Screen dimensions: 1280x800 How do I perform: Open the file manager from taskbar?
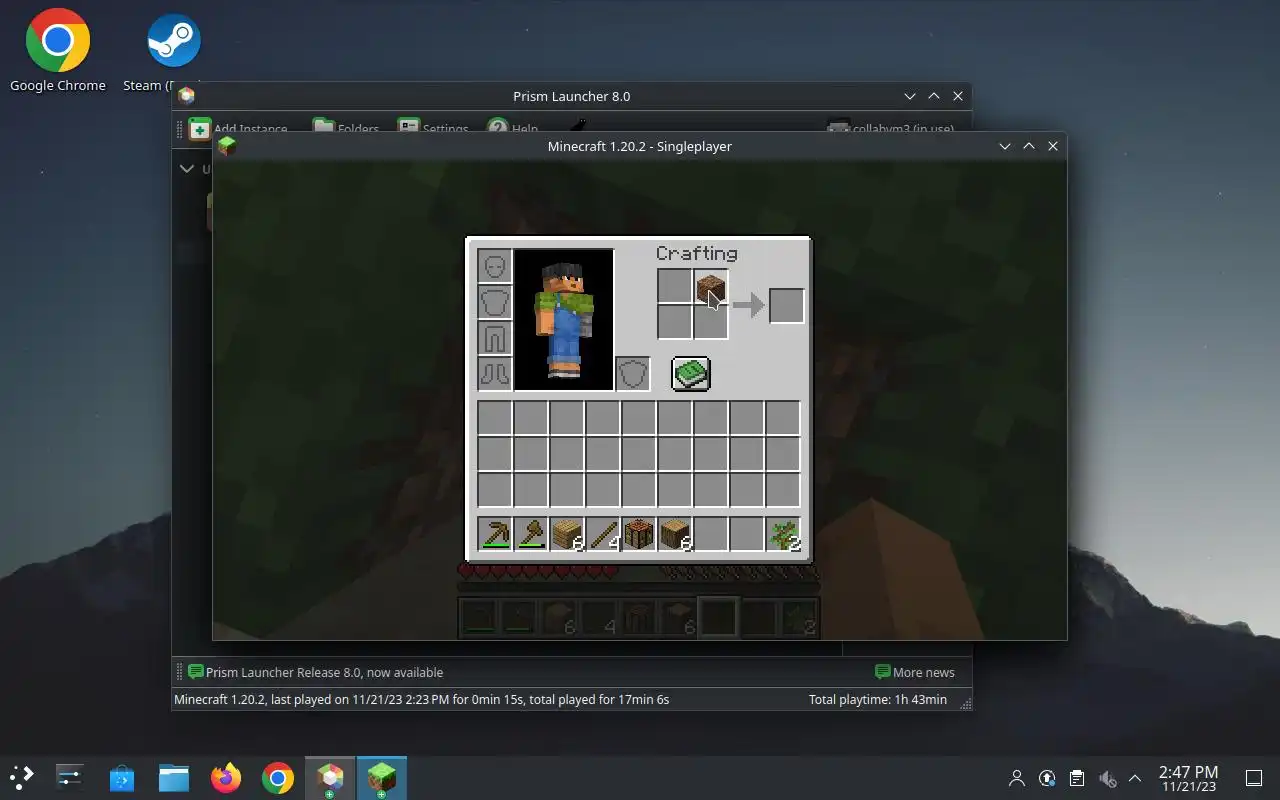click(174, 777)
